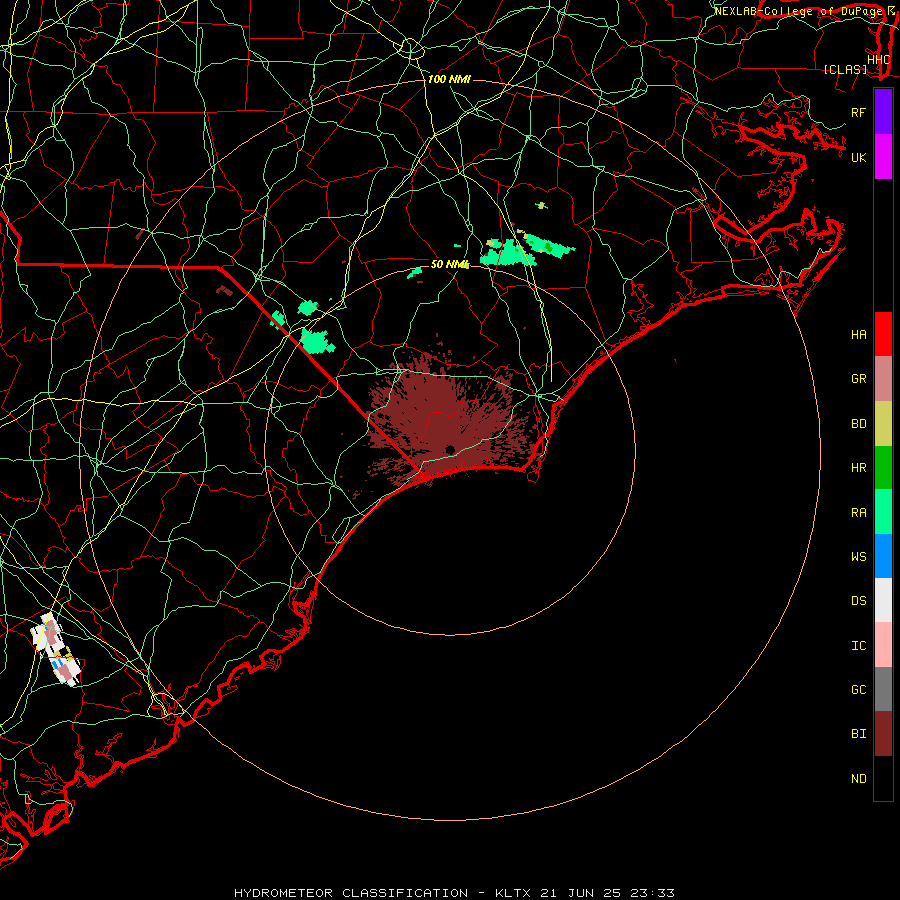Viewport: 900px width, 900px height.
Task: Select the light pink IC legend swatch
Action: tap(883, 645)
